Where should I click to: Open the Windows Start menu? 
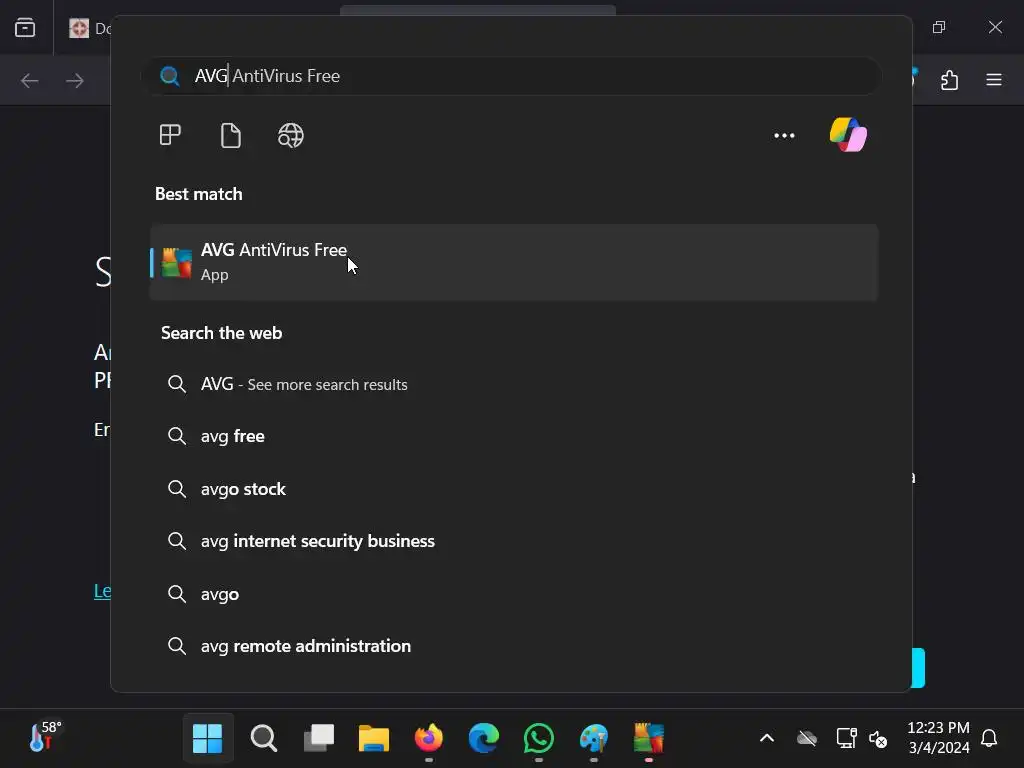coord(208,739)
